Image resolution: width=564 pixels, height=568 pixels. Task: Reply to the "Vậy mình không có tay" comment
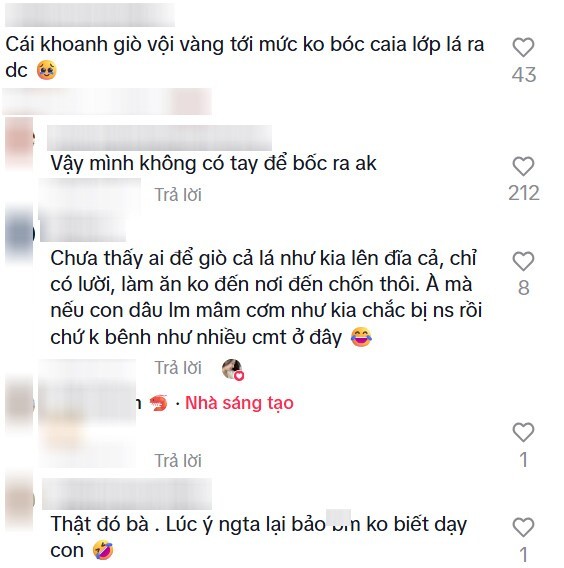point(178,195)
